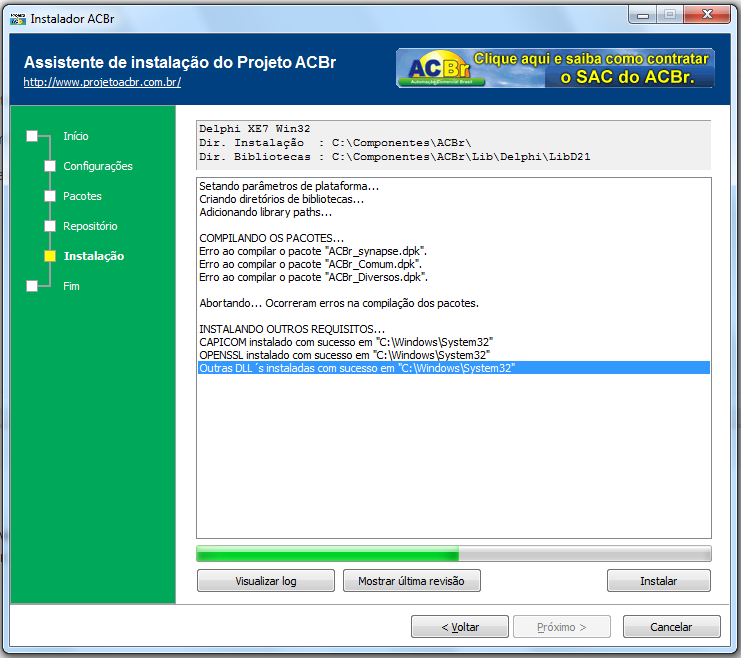Select the Pacotes step in sidebar

click(82, 196)
